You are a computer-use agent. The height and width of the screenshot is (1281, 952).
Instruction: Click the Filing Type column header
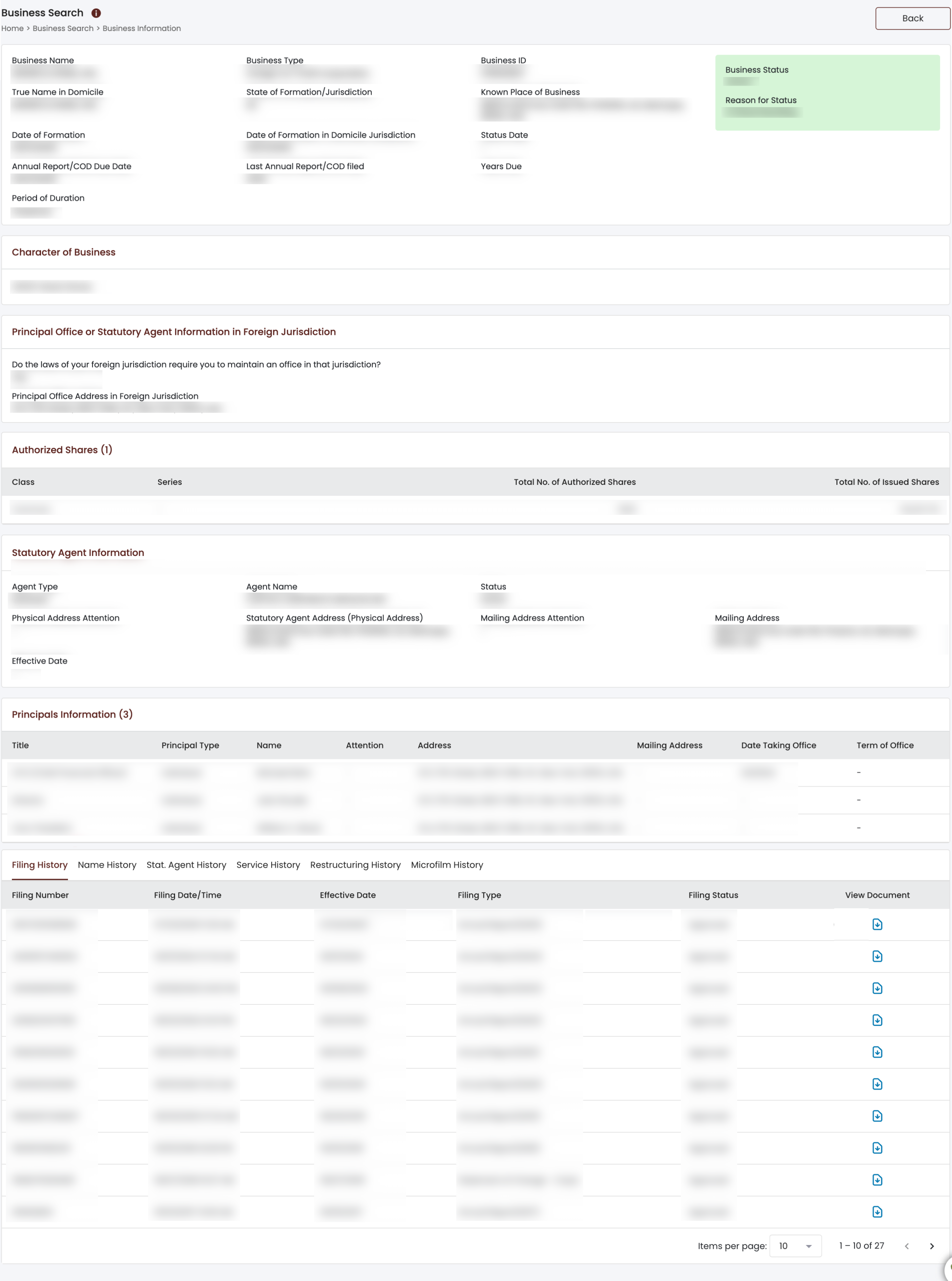coord(479,895)
